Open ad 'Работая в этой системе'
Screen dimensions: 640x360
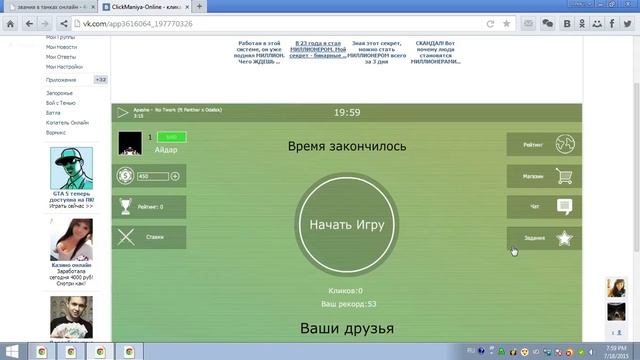pos(259,52)
